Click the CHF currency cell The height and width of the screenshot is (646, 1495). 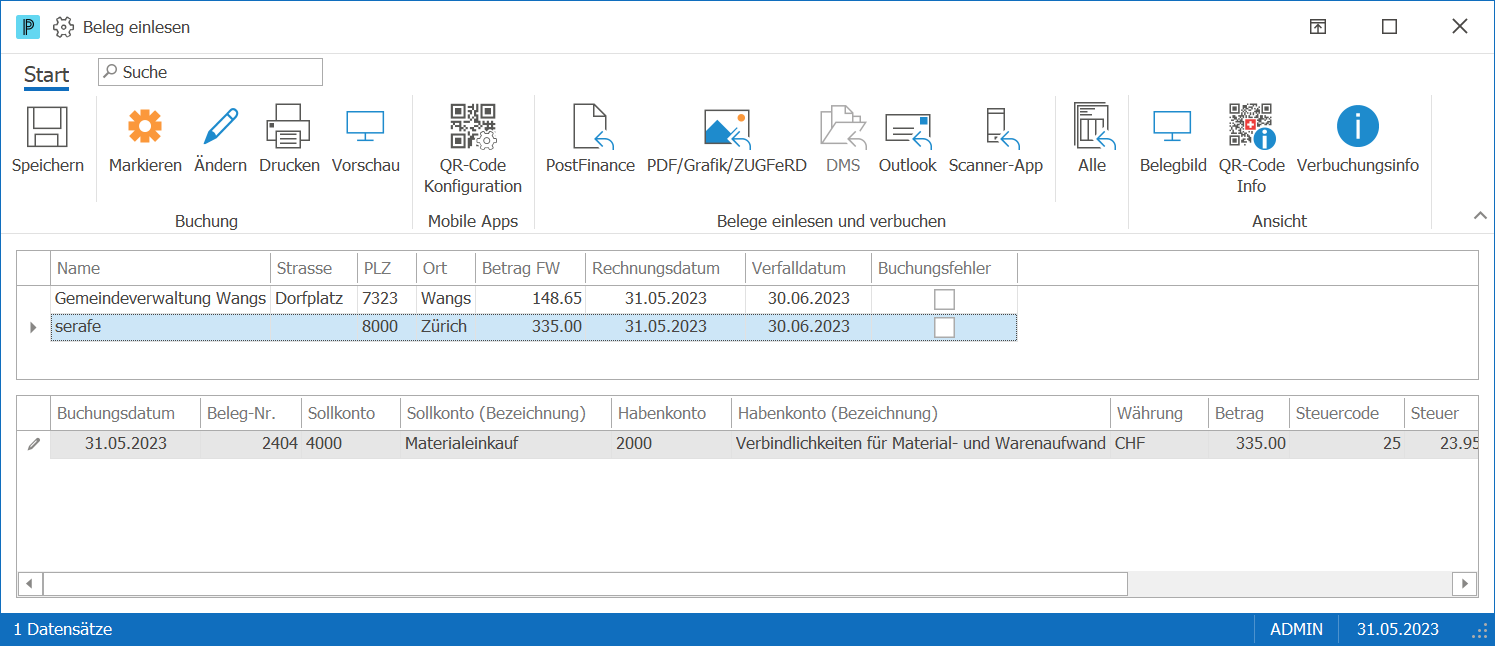click(x=1158, y=443)
